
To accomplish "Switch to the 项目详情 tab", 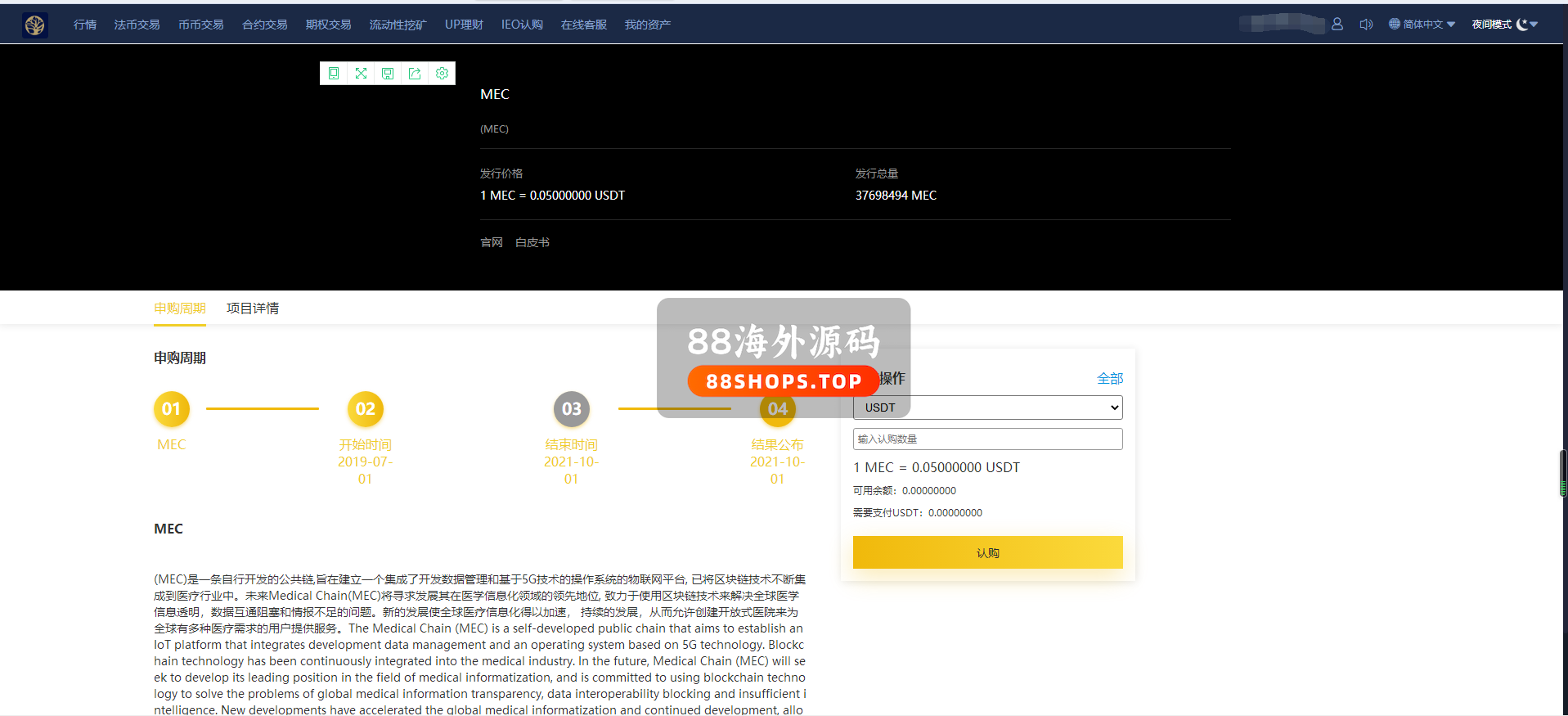I will click(252, 308).
